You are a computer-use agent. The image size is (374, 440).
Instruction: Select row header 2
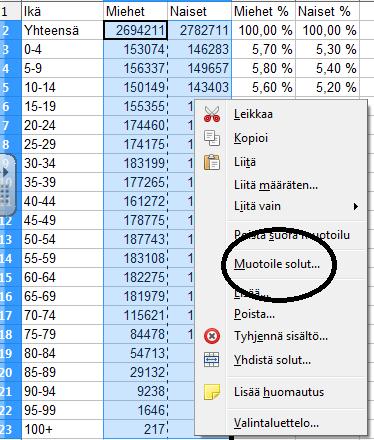[10, 31]
